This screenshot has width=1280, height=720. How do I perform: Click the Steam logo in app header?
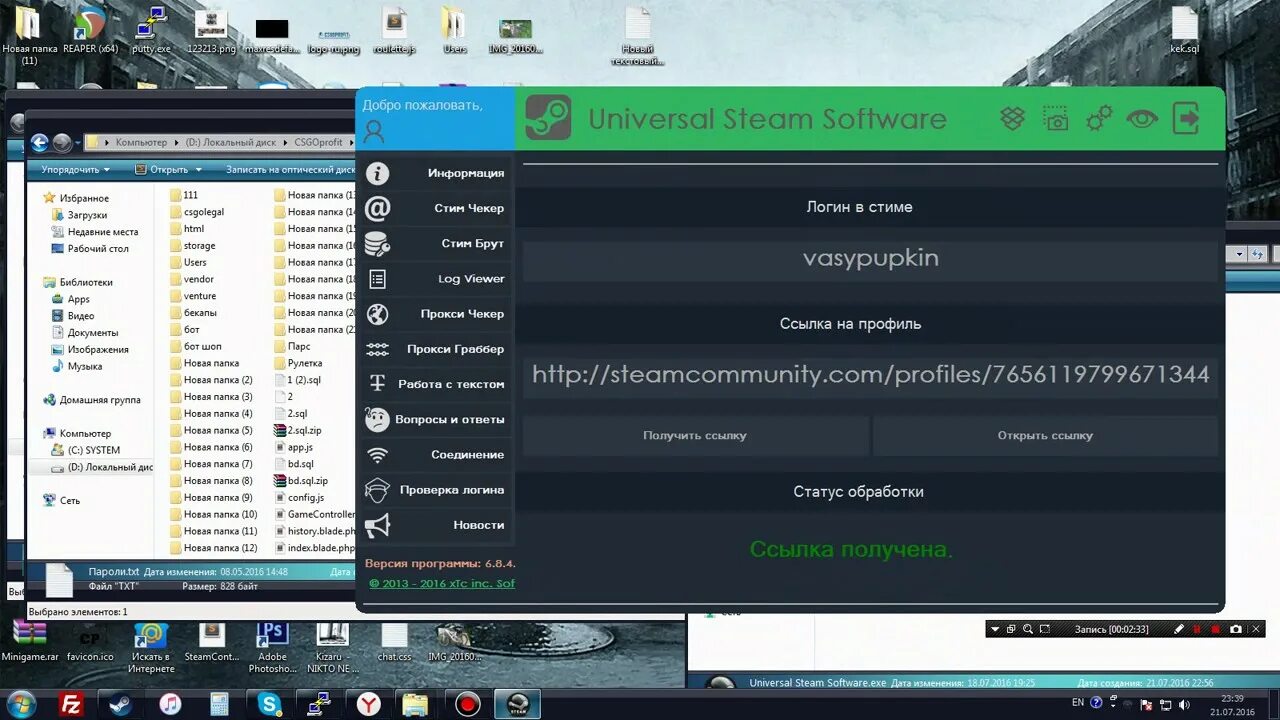(x=548, y=118)
